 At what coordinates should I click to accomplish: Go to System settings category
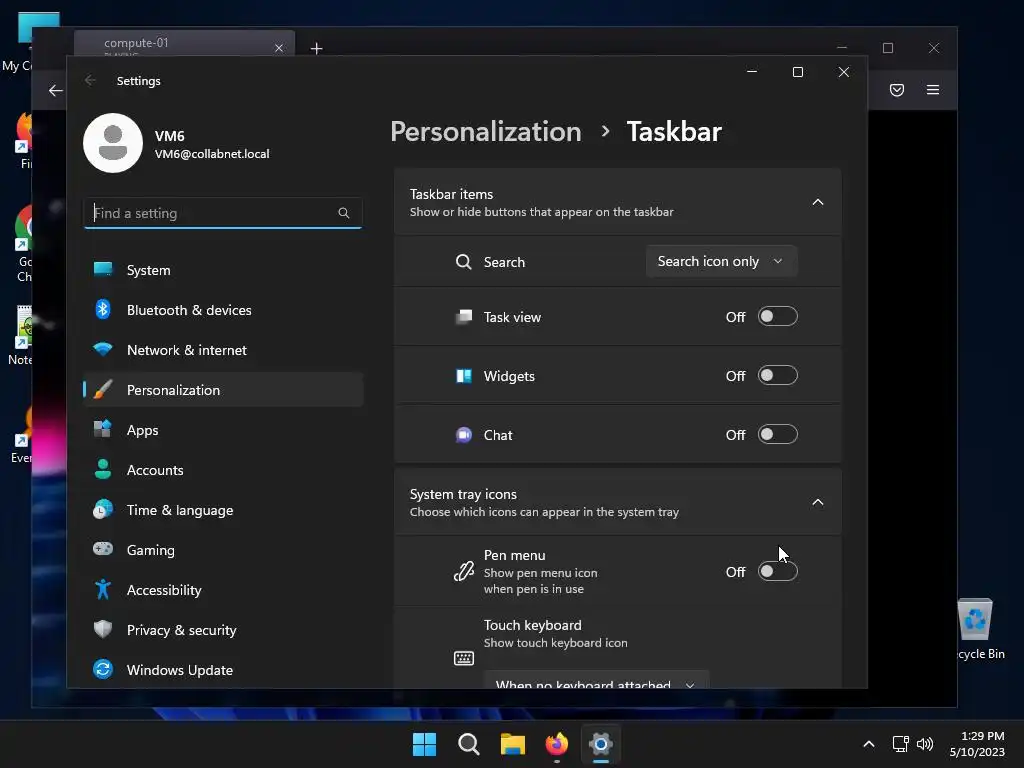[223, 270]
